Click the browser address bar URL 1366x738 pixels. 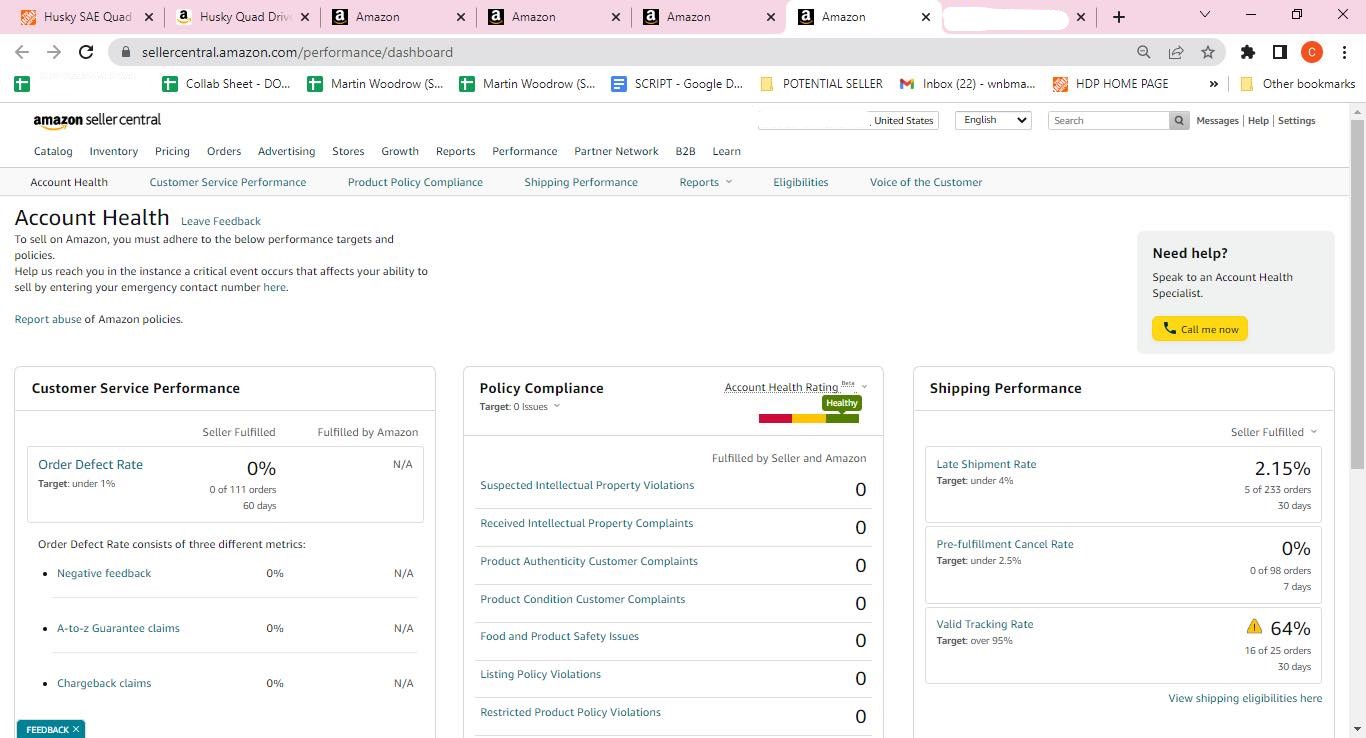pyautogui.click(x=297, y=52)
